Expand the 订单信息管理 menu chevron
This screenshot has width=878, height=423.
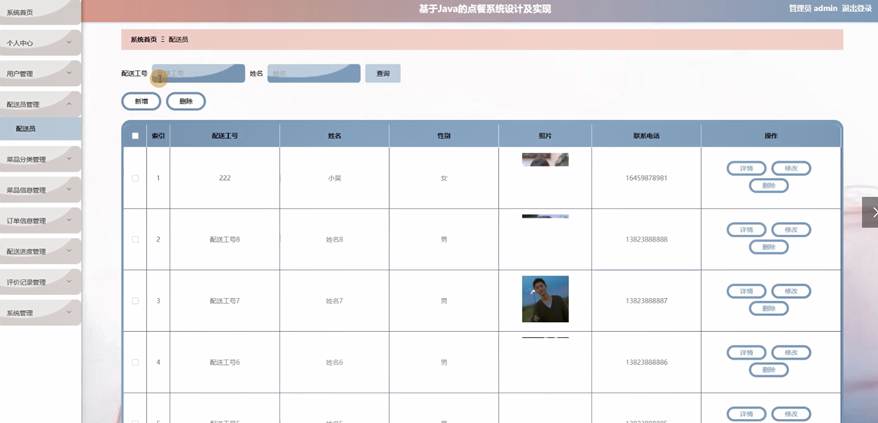[69, 220]
